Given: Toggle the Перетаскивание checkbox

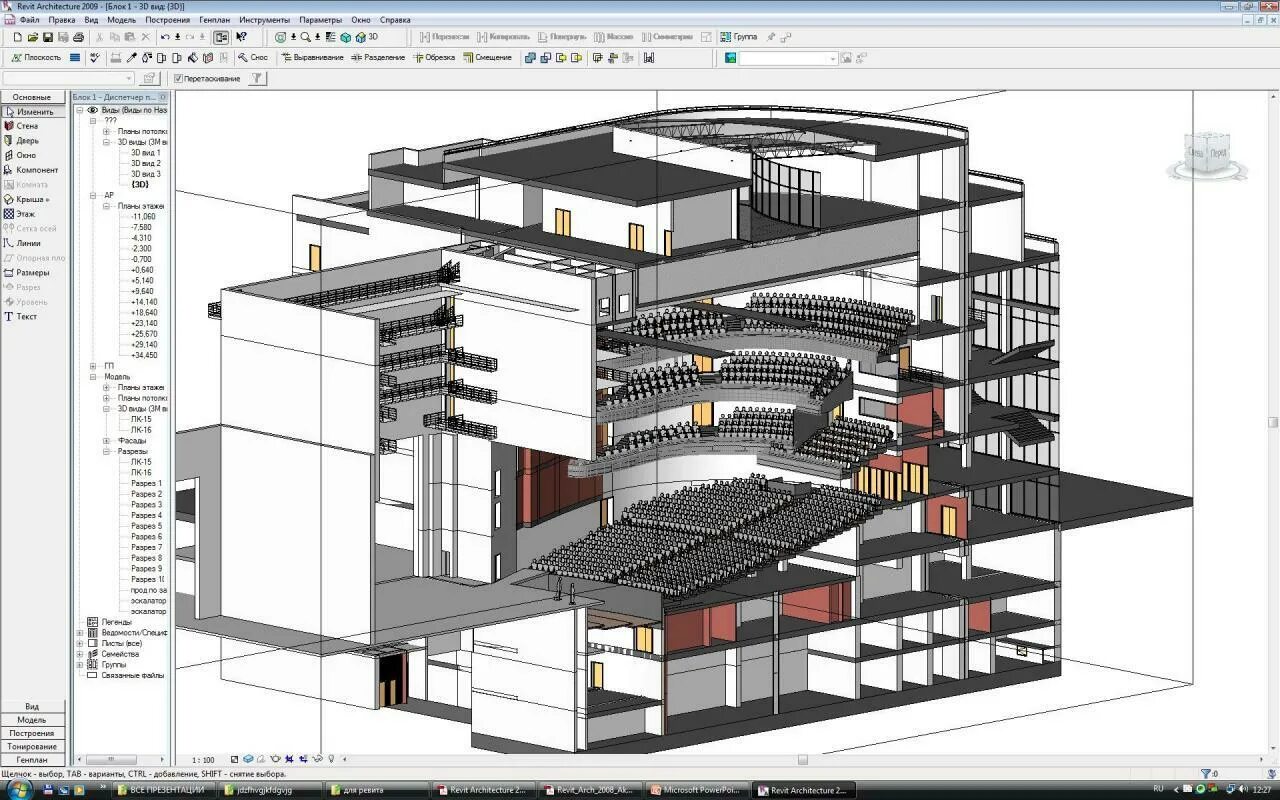Looking at the screenshot, I should point(178,78).
